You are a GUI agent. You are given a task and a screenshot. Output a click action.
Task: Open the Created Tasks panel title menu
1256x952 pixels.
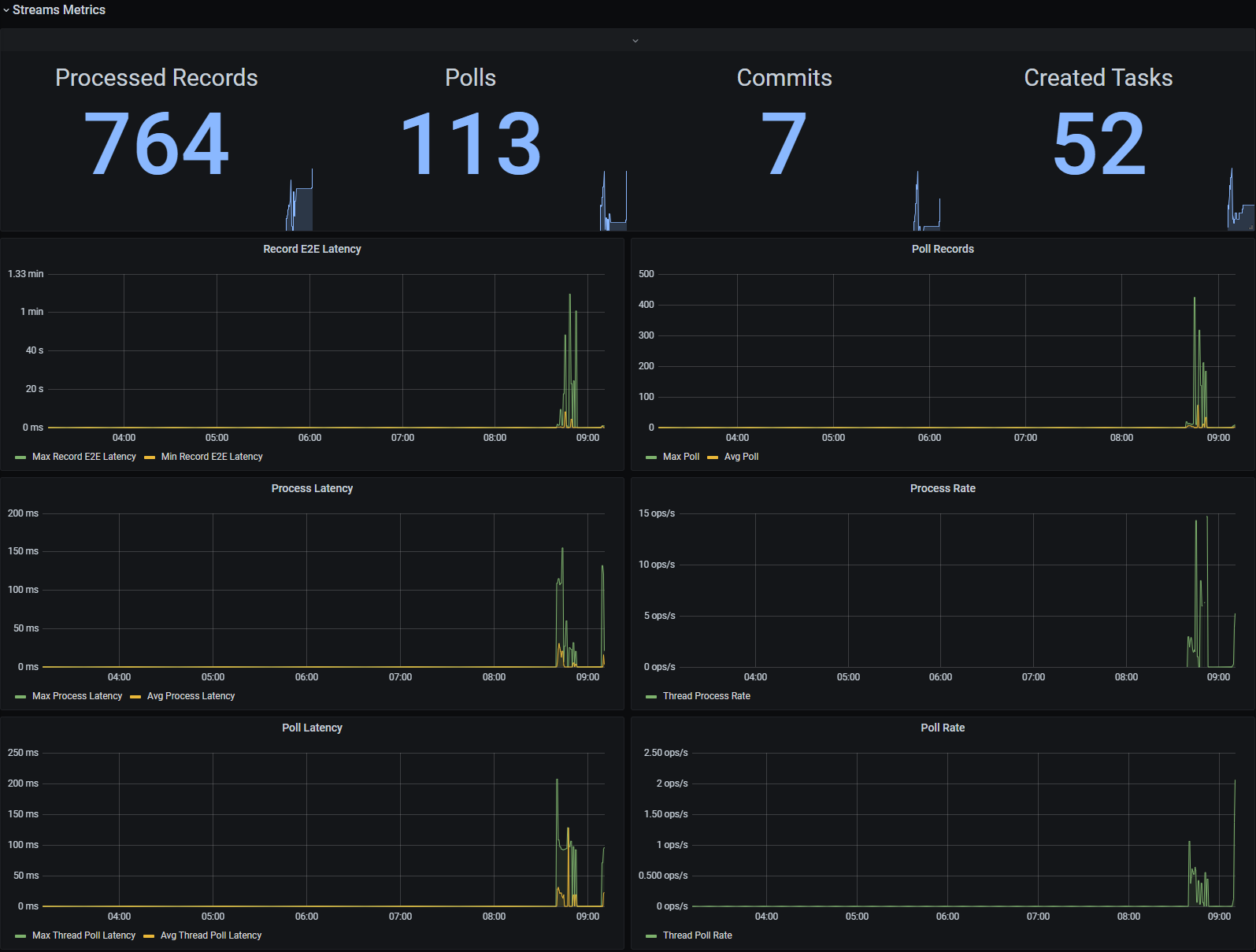click(1099, 78)
